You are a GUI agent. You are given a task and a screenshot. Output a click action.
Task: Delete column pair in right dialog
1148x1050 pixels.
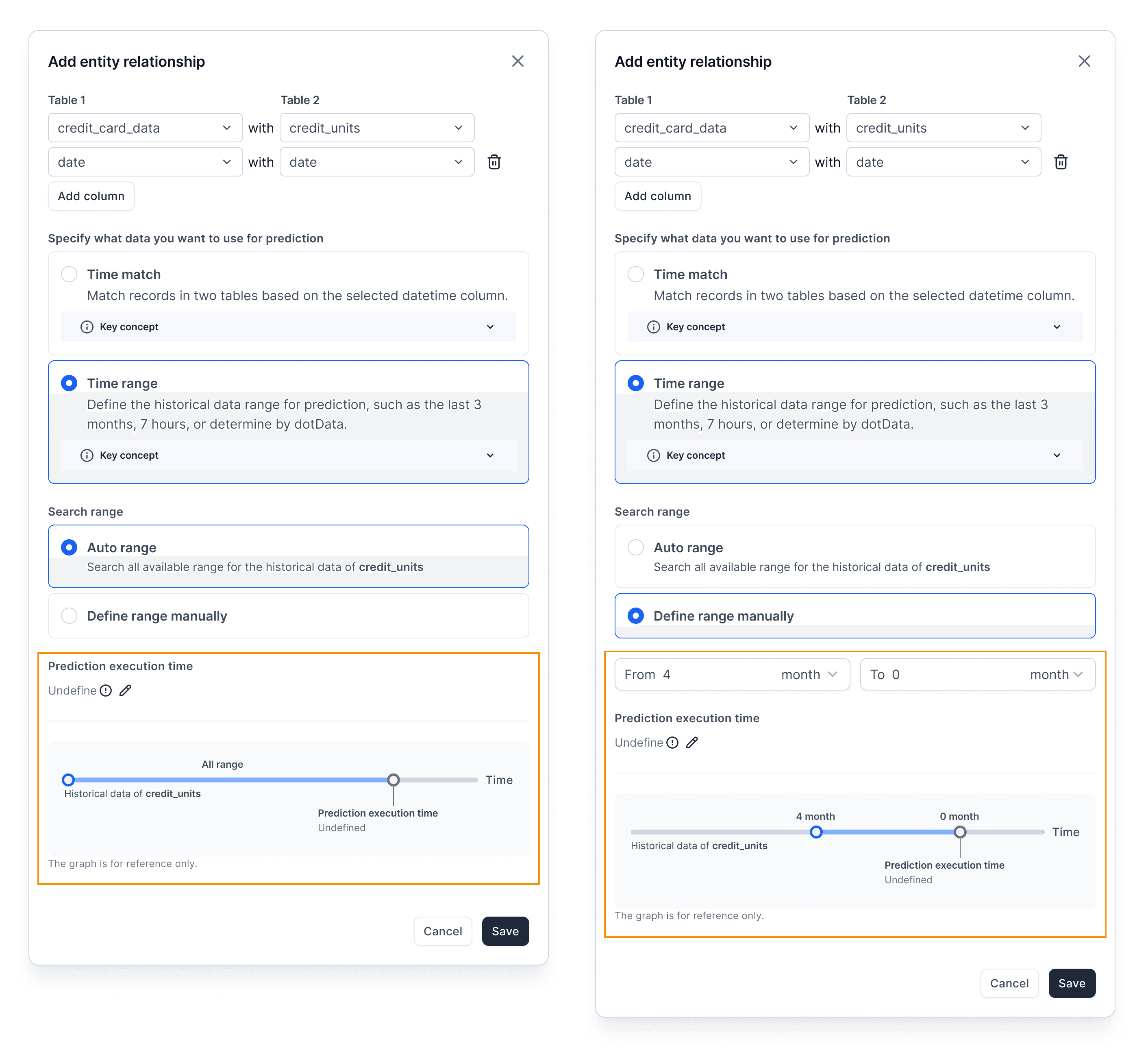pos(1060,162)
